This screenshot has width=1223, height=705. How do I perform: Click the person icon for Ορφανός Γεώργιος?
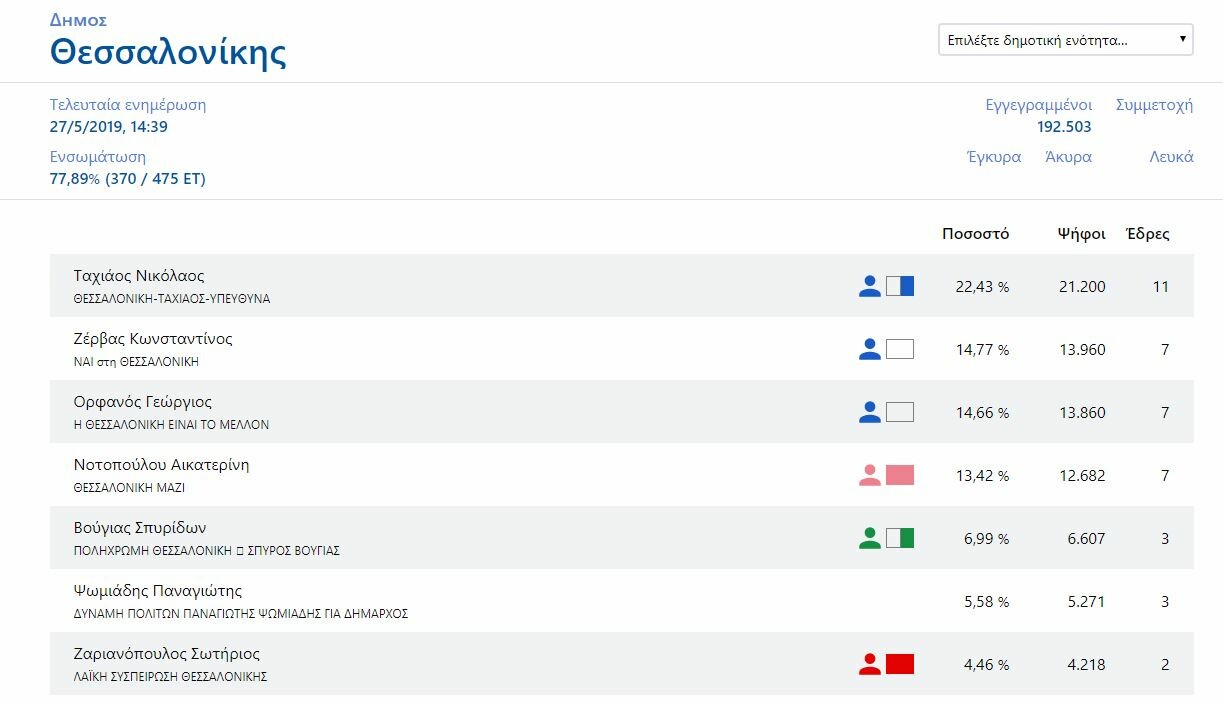coord(870,412)
